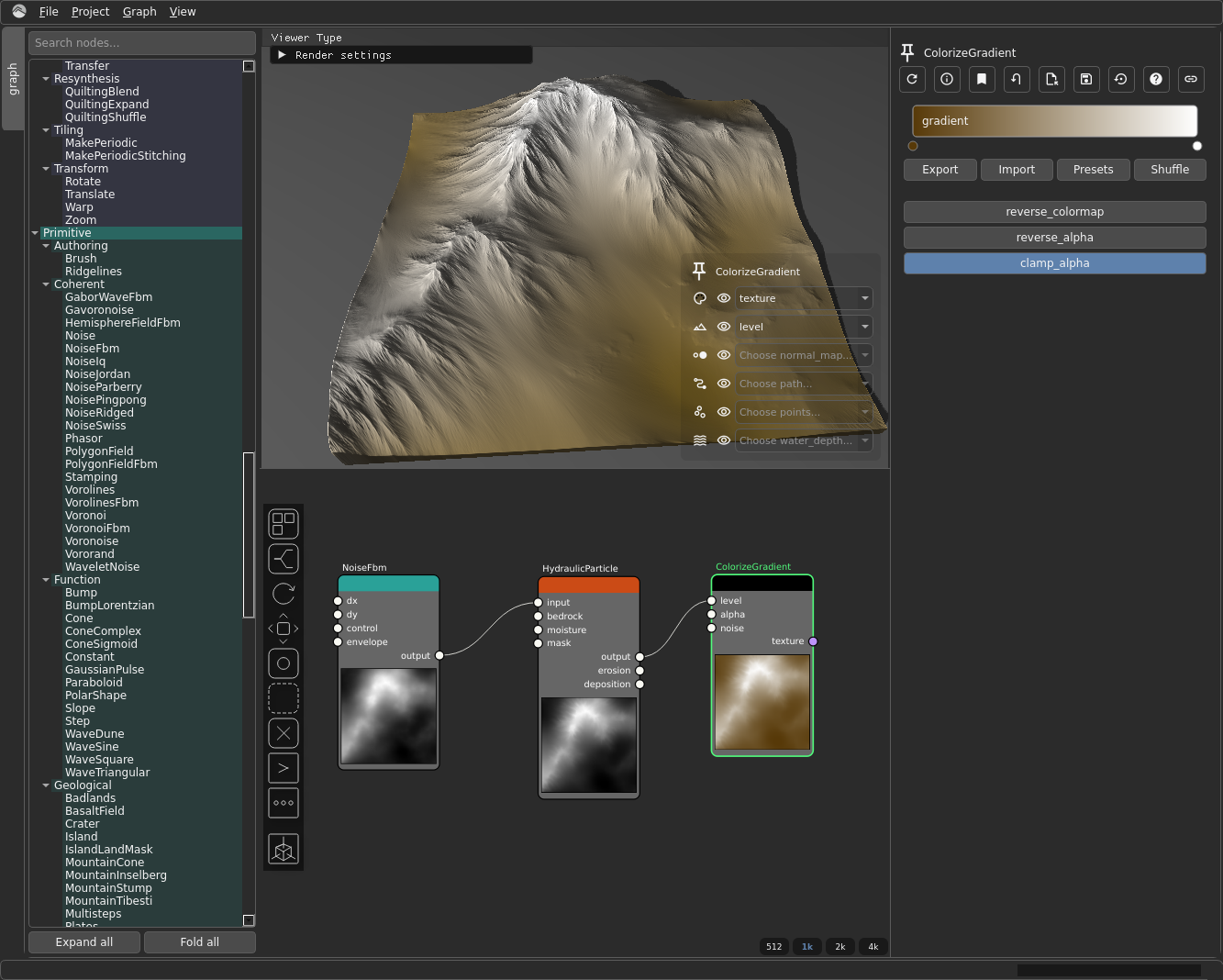Click the Shuffle button
The height and width of the screenshot is (980, 1223).
pos(1169,170)
